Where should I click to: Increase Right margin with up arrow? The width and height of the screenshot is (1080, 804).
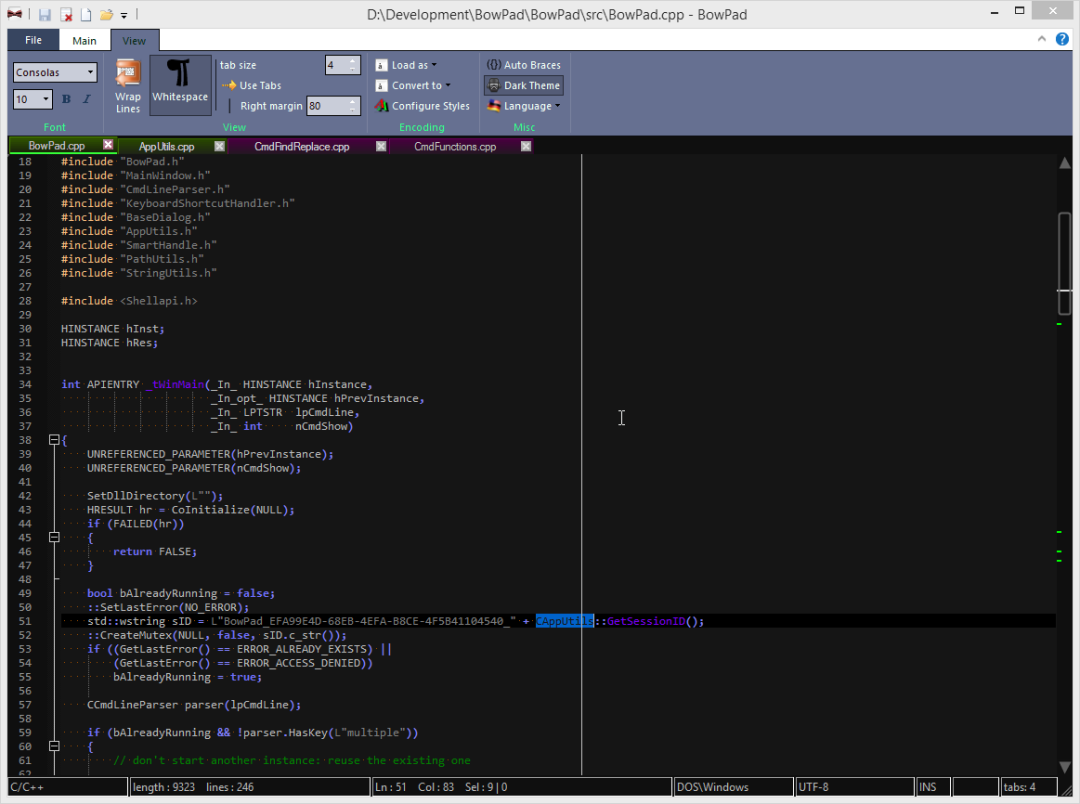pos(353,102)
